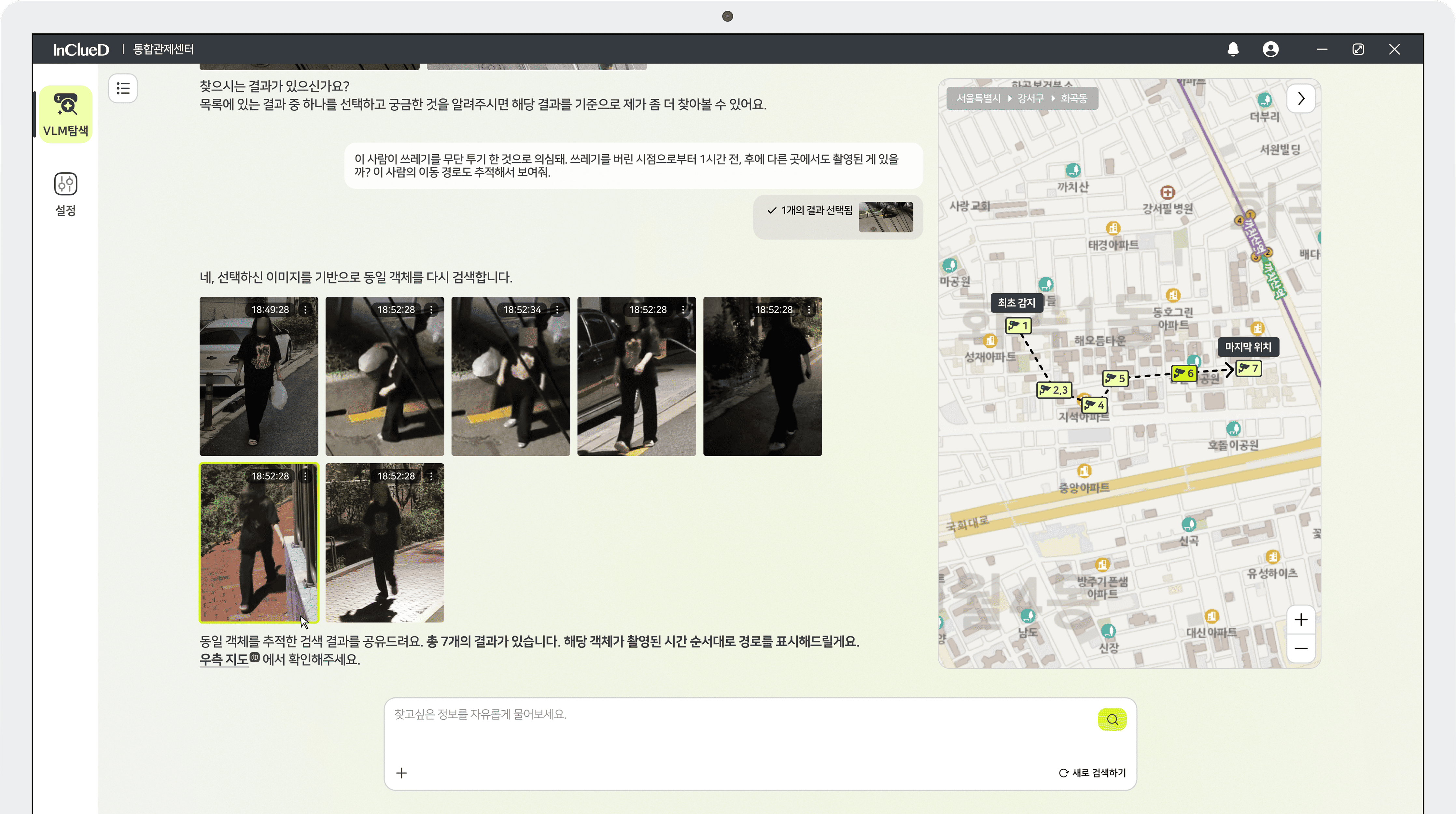This screenshot has width=1456, height=814.
Task: Collapse the map panel with the chevron
Action: pyautogui.click(x=1301, y=98)
